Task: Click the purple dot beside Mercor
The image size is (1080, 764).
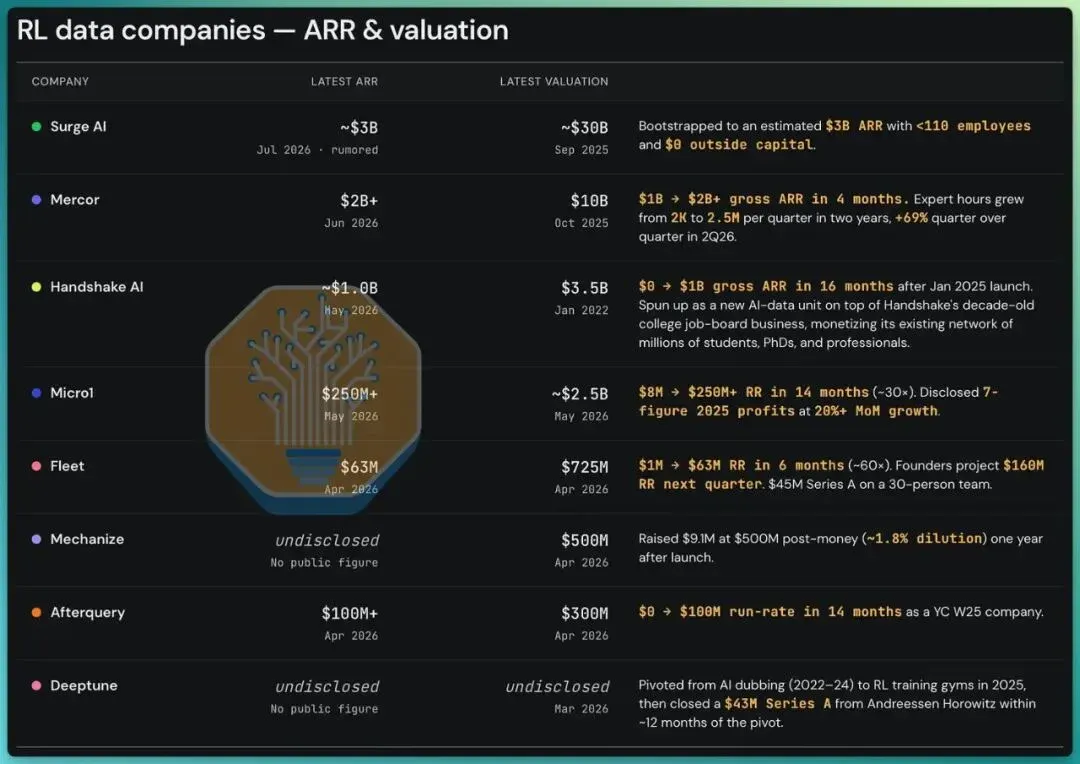Action: (x=37, y=200)
